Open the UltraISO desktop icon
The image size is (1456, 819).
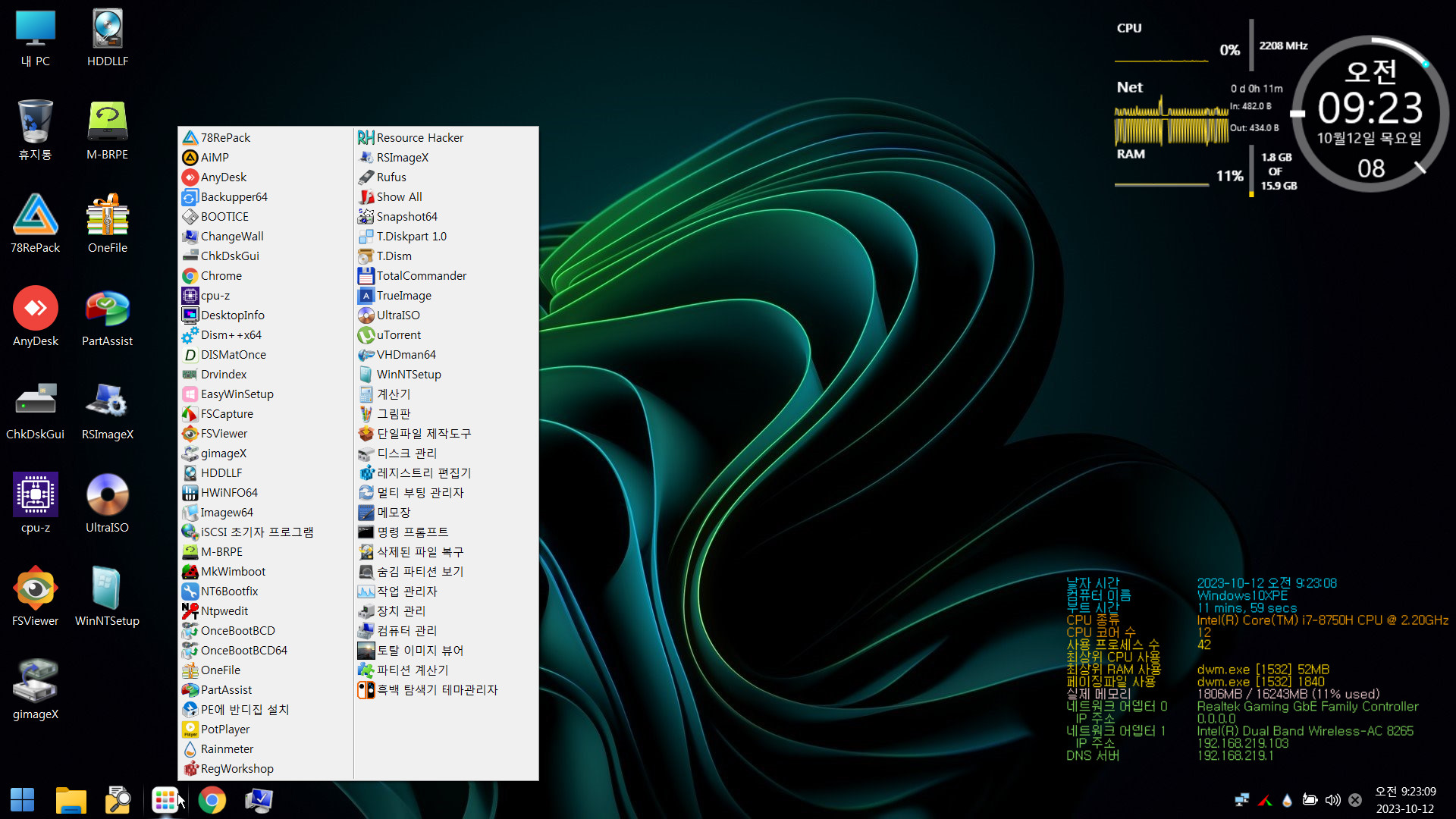click(107, 504)
